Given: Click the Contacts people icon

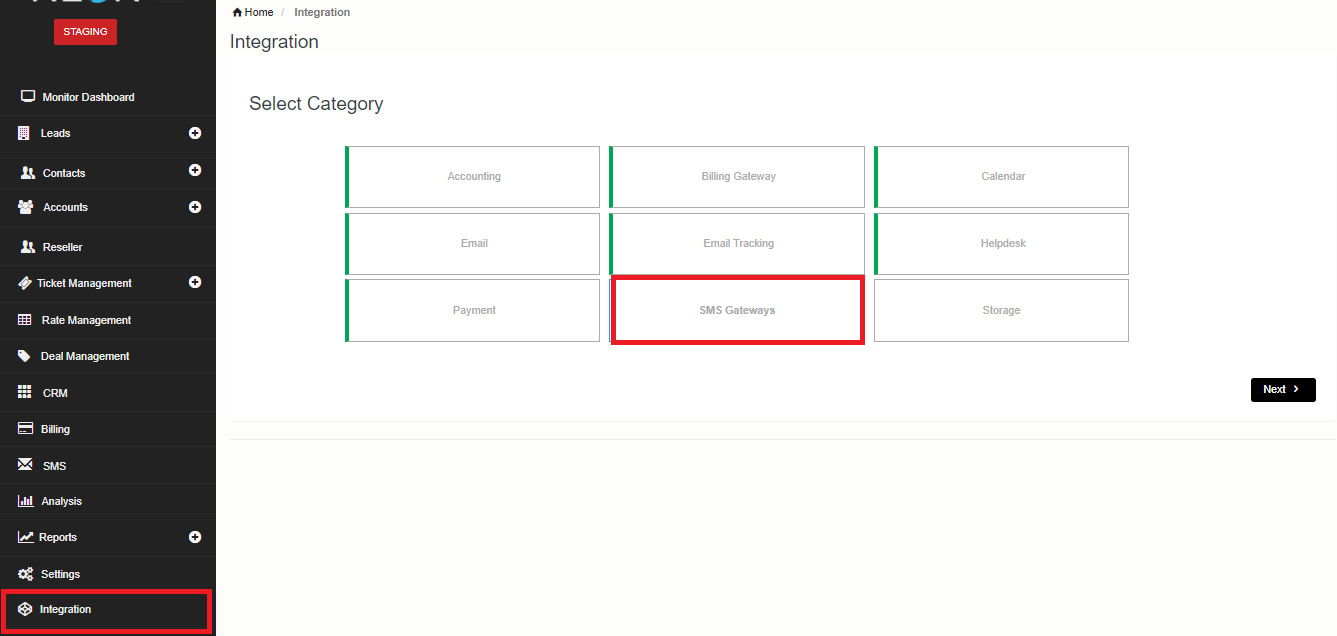Looking at the screenshot, I should [x=25, y=171].
